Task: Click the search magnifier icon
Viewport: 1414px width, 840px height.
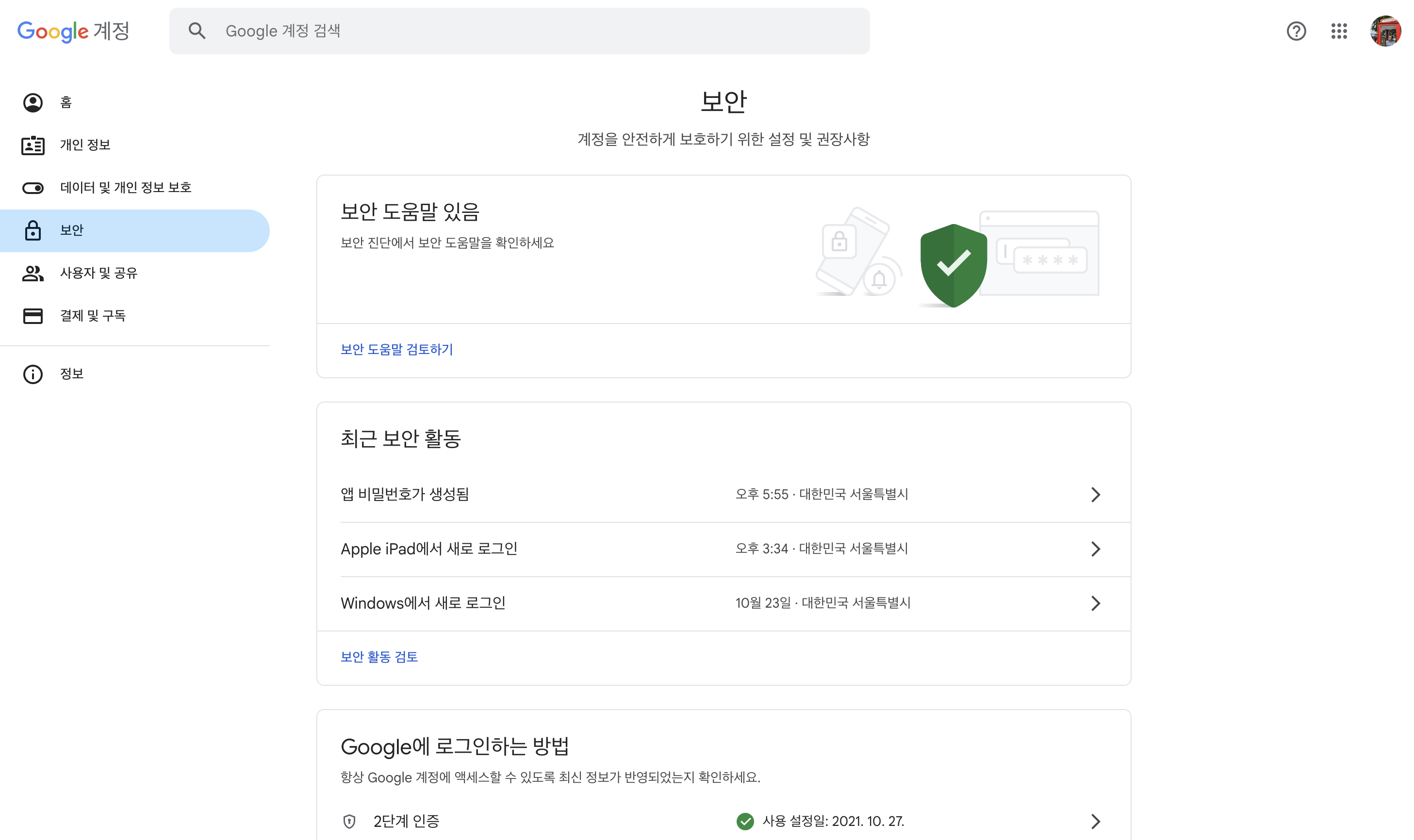Action: tap(197, 31)
